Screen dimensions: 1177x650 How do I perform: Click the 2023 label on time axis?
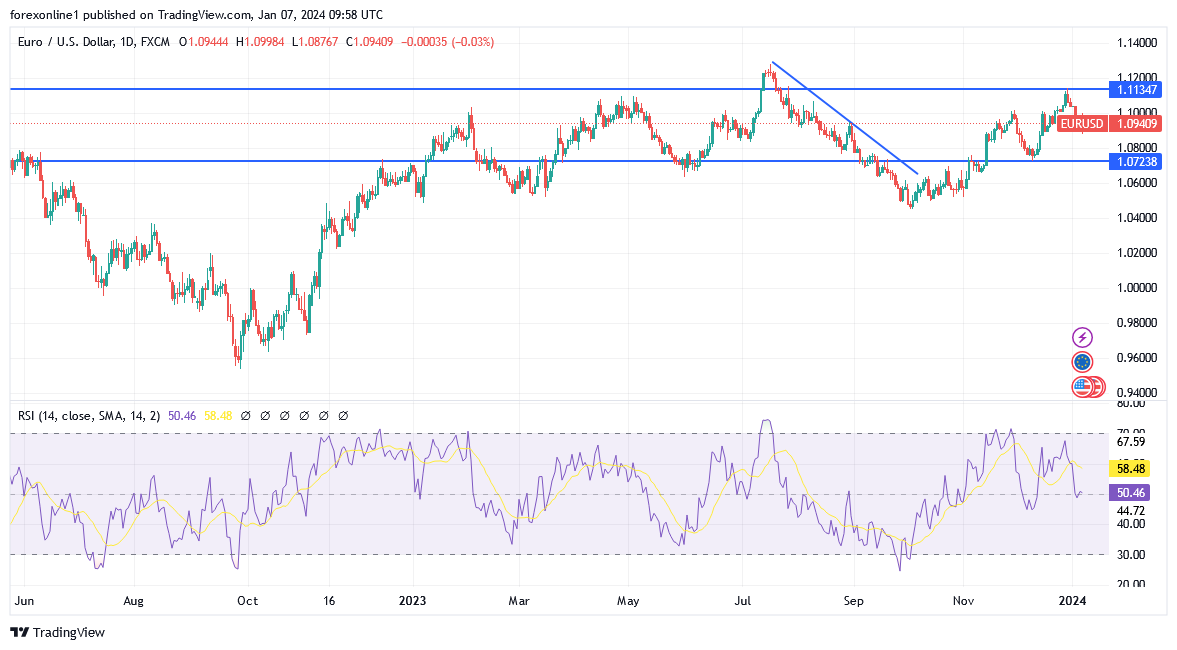[x=412, y=601]
